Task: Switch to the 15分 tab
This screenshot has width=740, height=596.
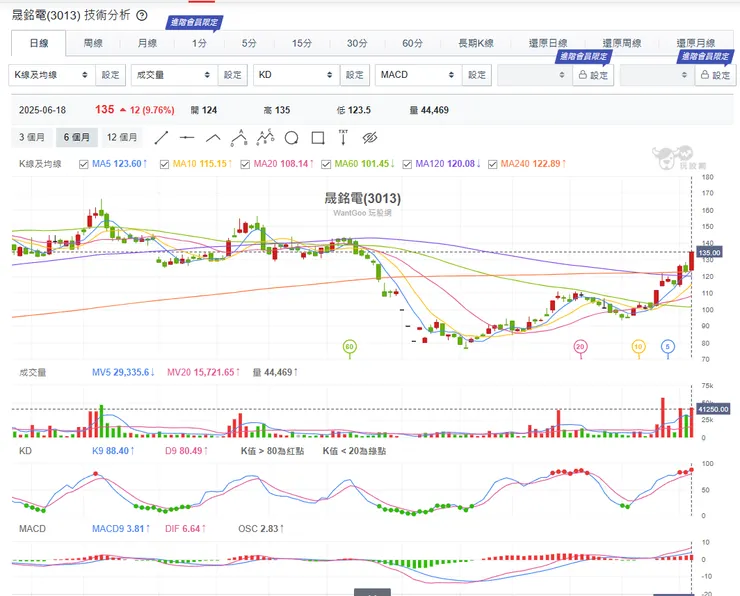Action: point(302,43)
